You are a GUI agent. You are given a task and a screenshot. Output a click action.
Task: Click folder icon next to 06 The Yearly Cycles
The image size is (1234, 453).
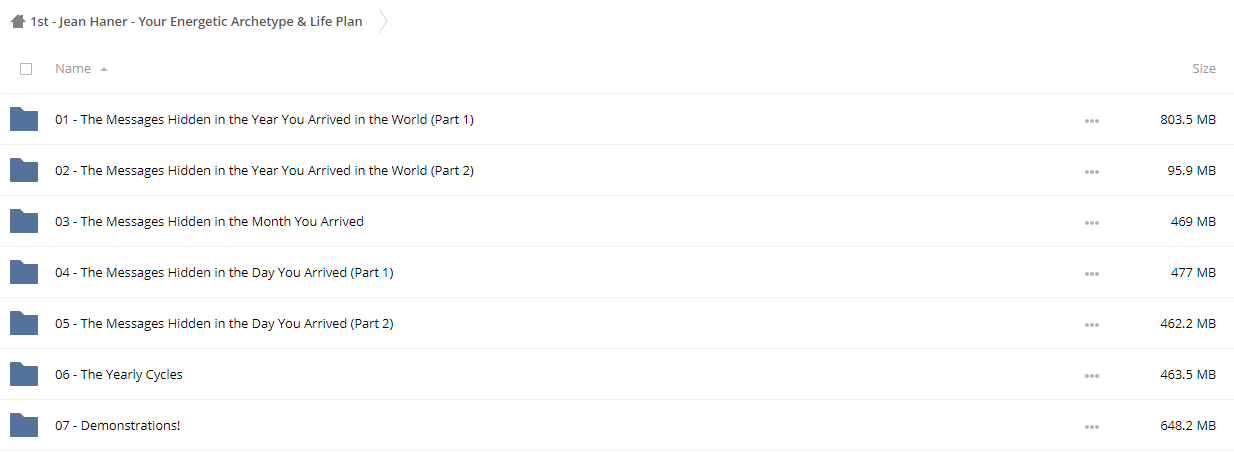coord(24,374)
